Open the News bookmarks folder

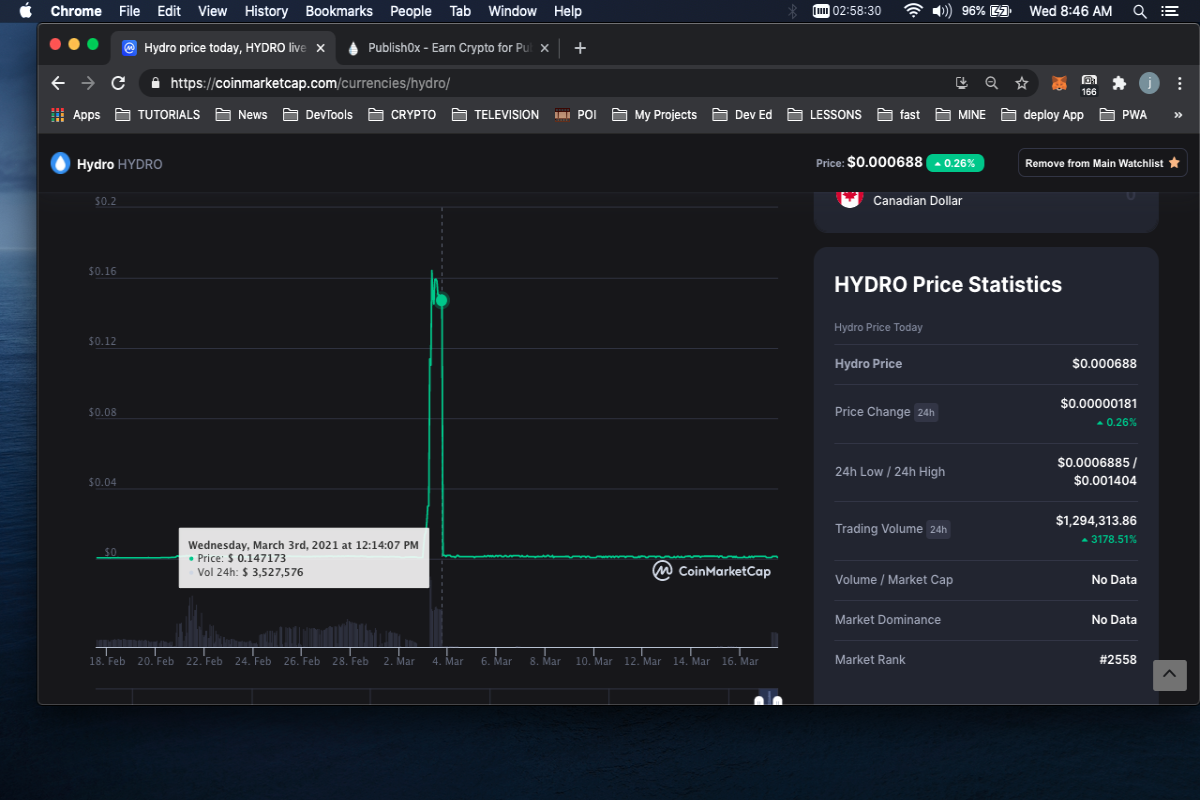point(241,114)
